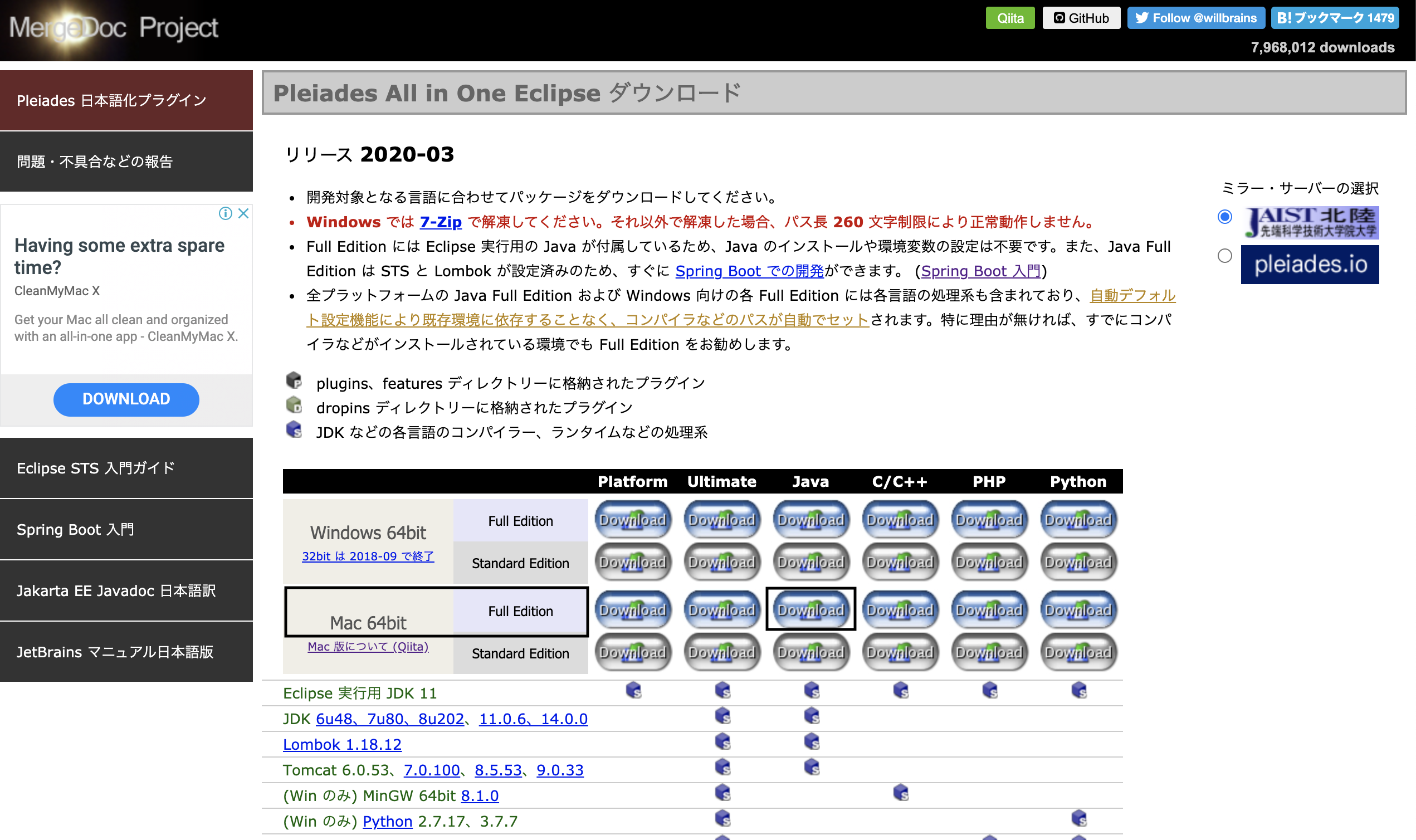Image resolution: width=1416 pixels, height=840 pixels.
Task: Download Windows 64bit Full Edition Platform package
Action: [x=633, y=519]
